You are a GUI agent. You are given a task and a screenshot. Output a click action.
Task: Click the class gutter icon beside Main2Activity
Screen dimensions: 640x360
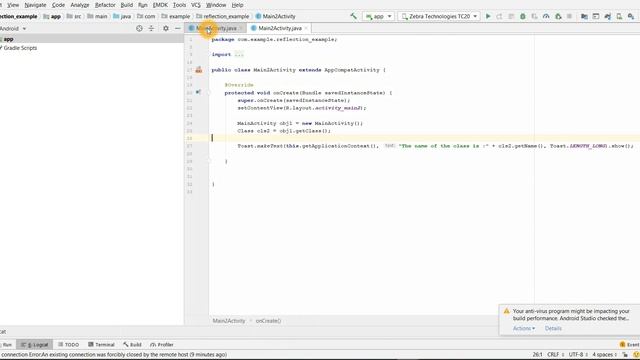(x=199, y=70)
